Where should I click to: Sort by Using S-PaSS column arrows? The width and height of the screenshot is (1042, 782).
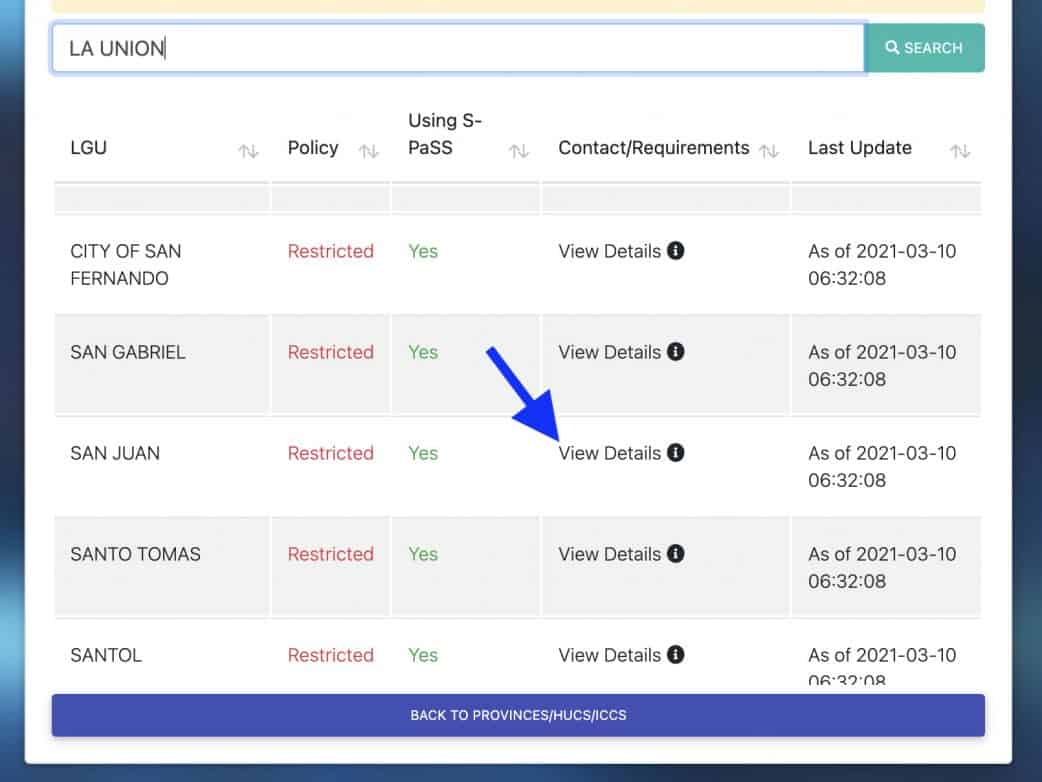(x=518, y=151)
